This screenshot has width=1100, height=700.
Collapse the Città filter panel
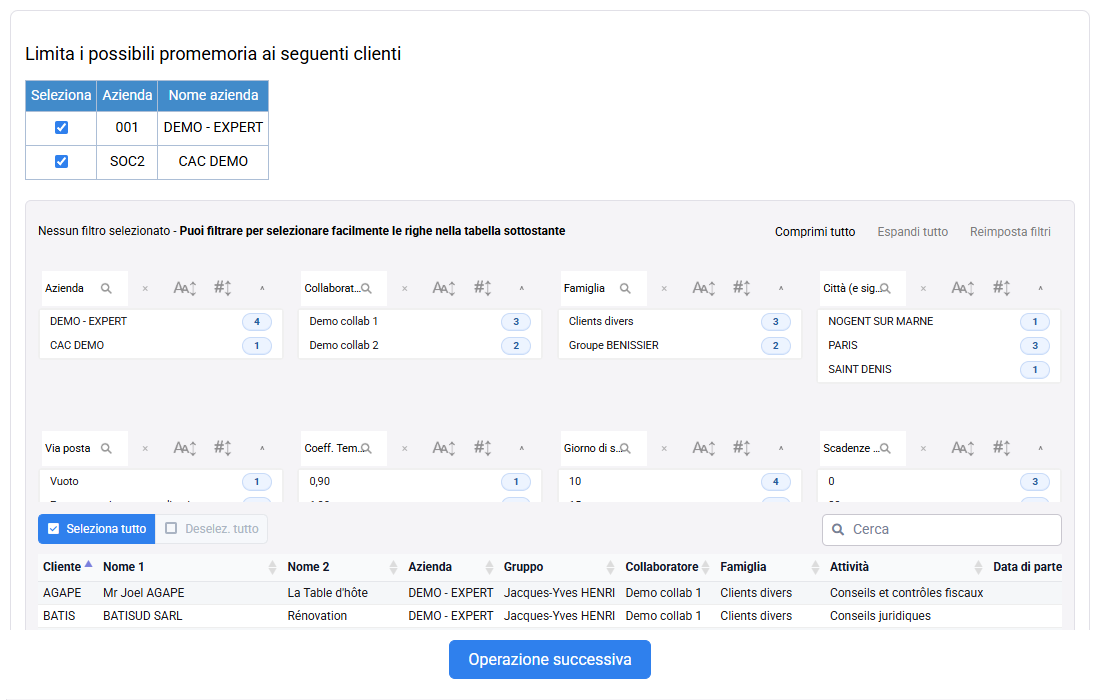pyautogui.click(x=1040, y=288)
